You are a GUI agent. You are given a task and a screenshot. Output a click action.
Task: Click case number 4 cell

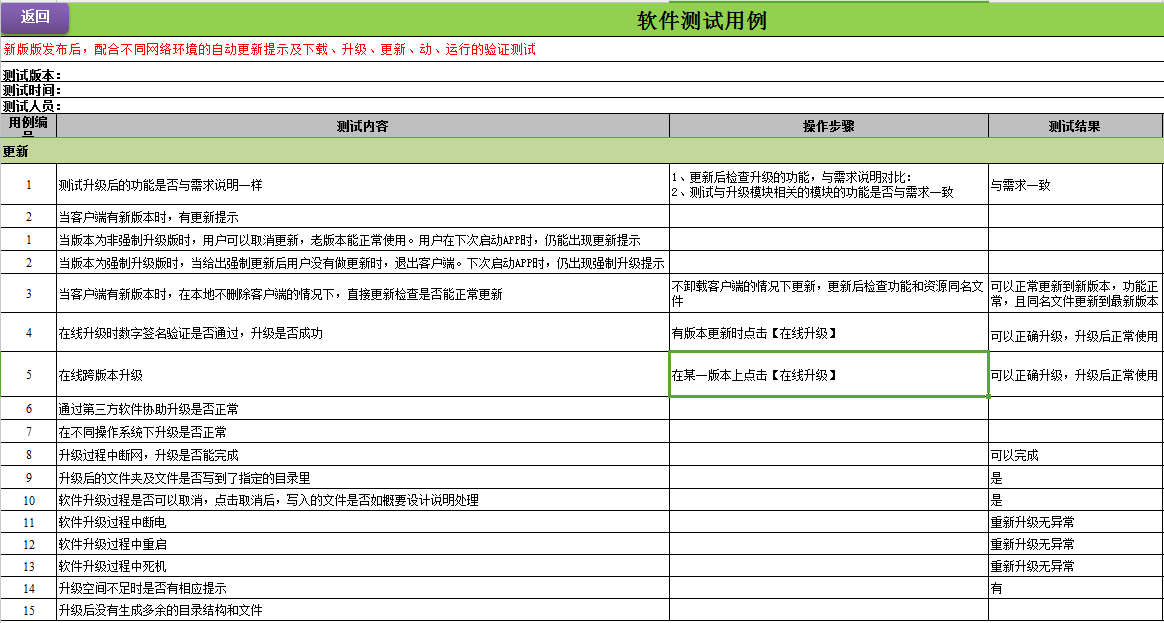point(29,333)
